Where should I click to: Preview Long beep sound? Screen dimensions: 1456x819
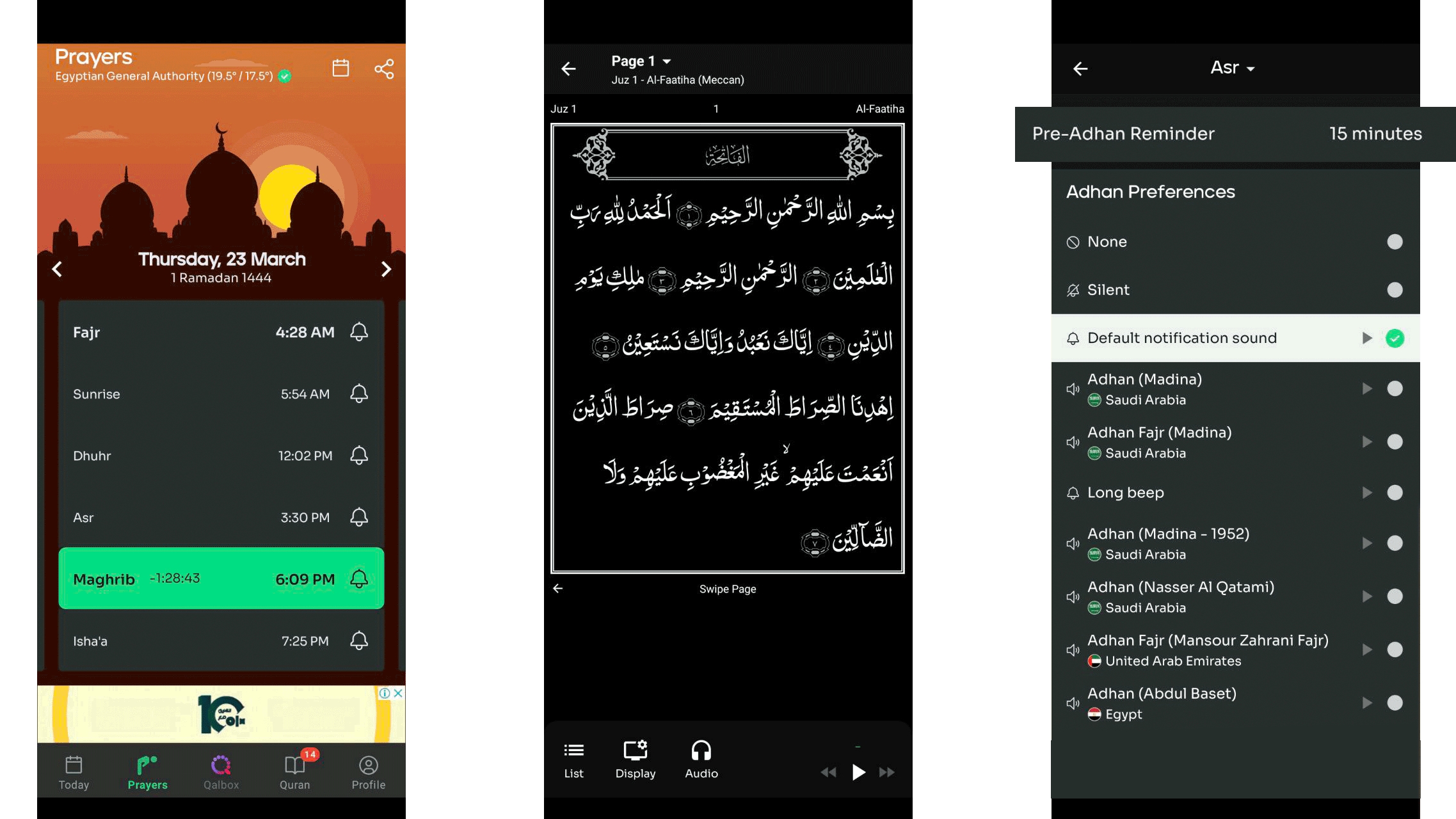pyautogui.click(x=1367, y=492)
